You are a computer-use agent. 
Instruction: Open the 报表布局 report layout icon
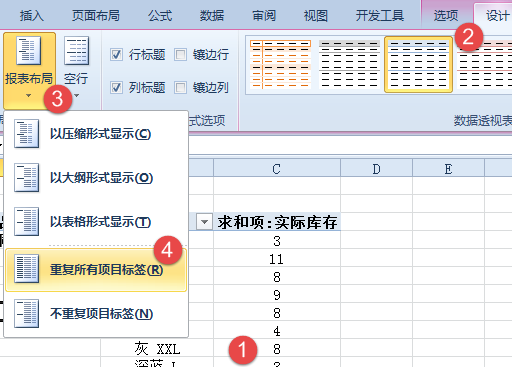(28, 51)
